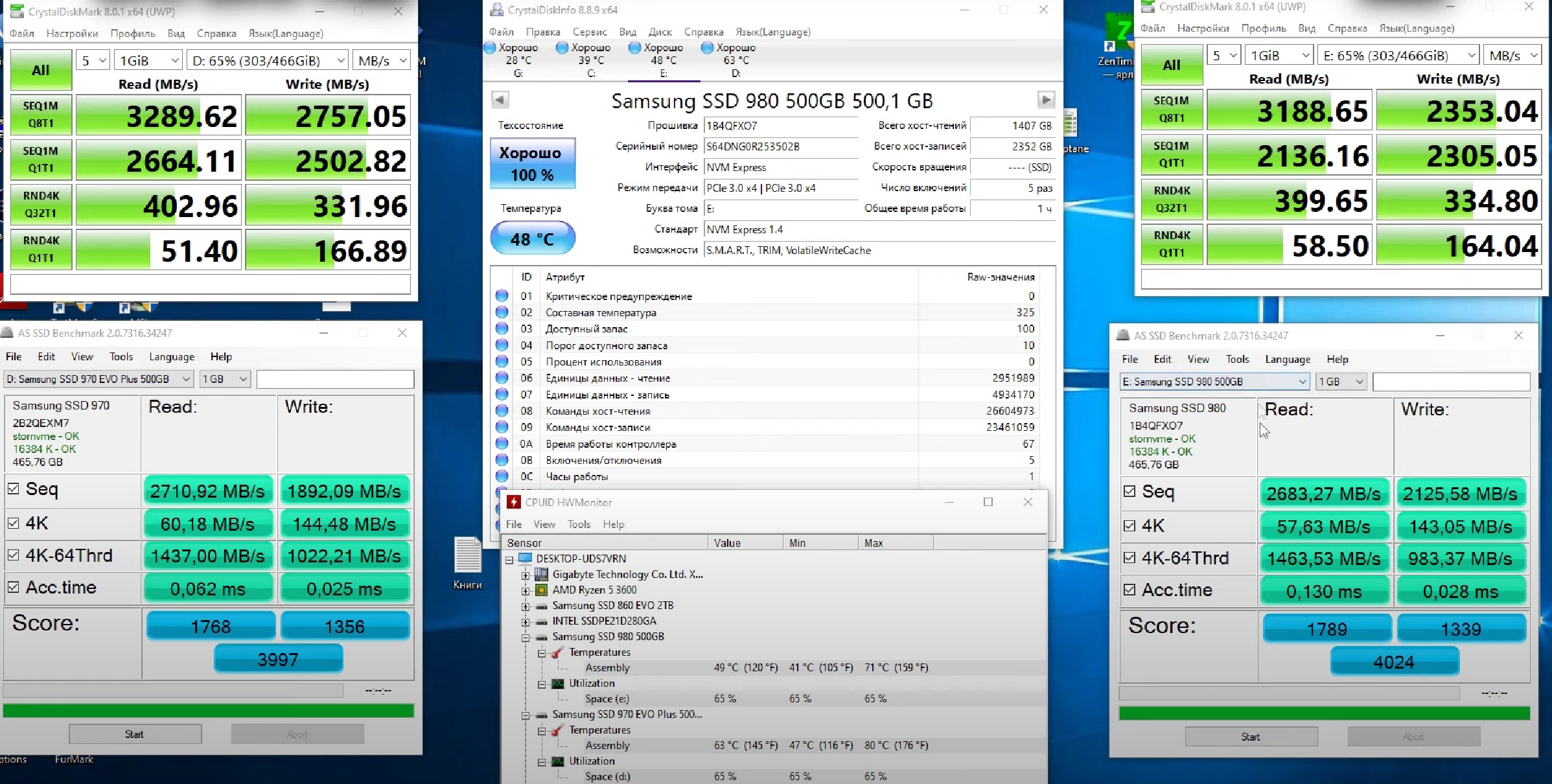
Task: Click the green progress bar in right AS SSD
Action: tap(1324, 713)
